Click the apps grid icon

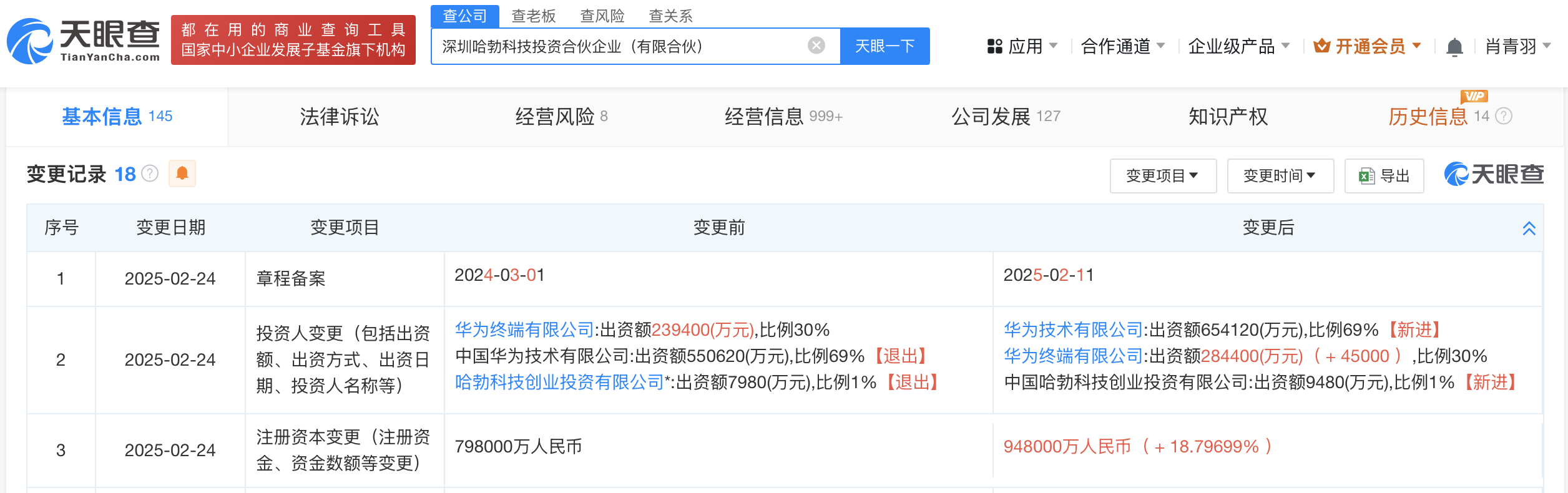tap(994, 46)
